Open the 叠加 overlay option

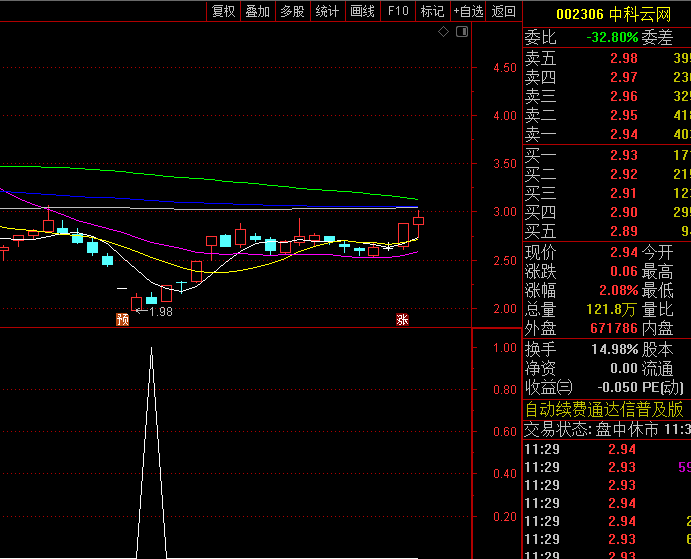point(258,11)
